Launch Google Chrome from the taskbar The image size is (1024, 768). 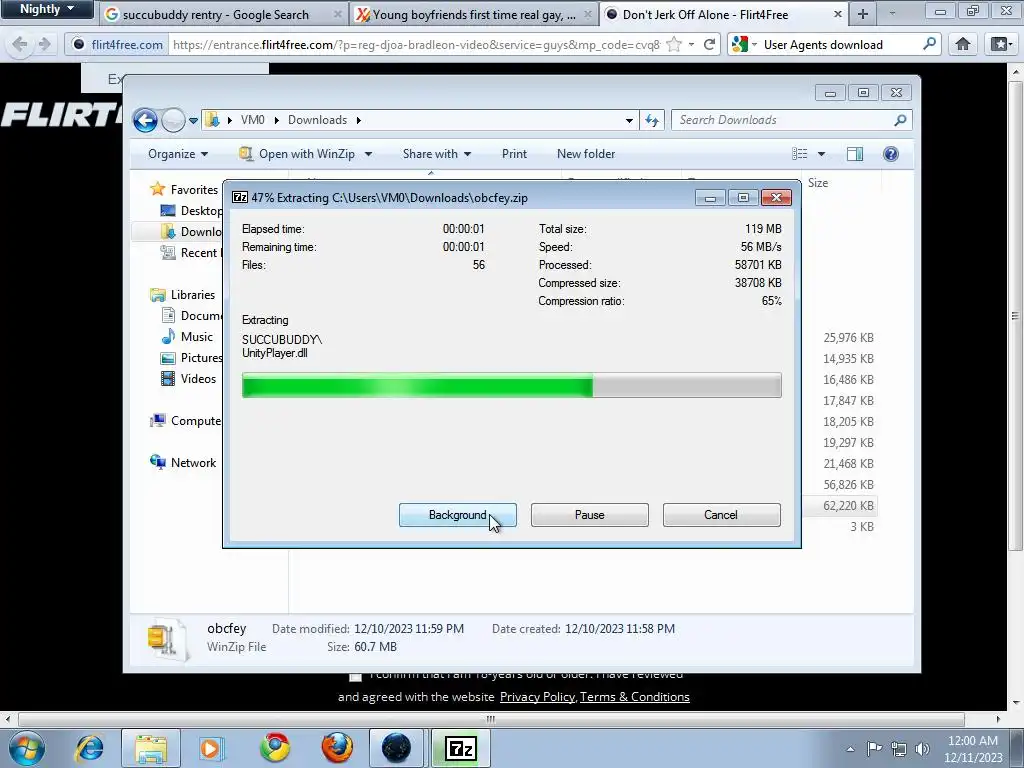[x=274, y=748]
